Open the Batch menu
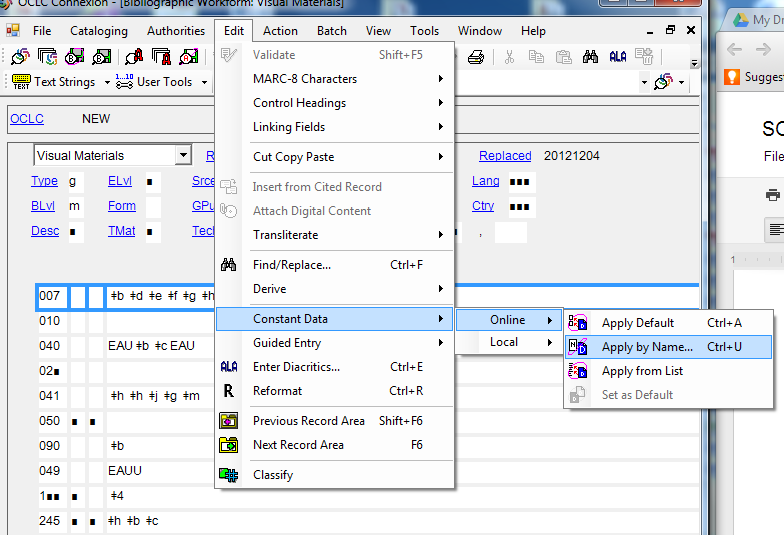 [332, 31]
